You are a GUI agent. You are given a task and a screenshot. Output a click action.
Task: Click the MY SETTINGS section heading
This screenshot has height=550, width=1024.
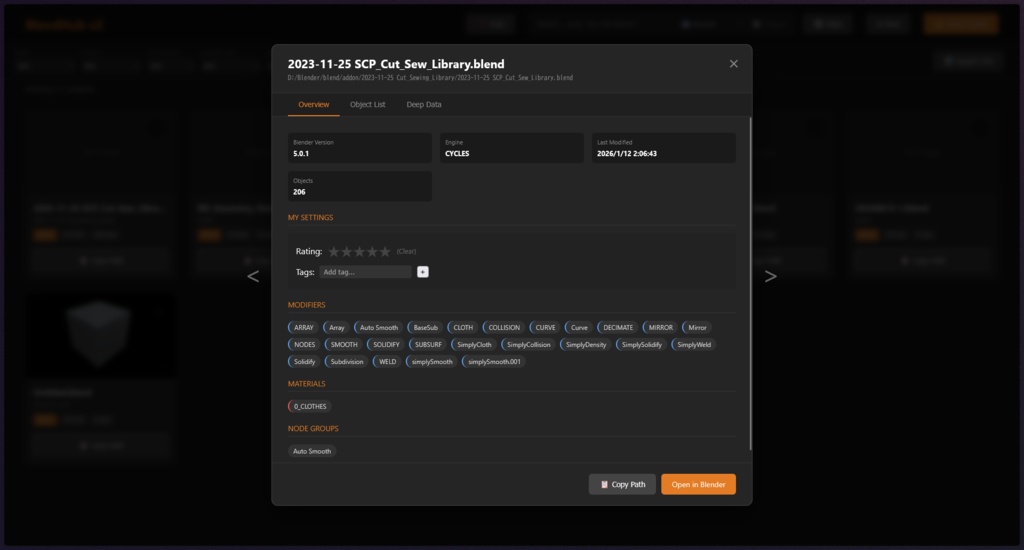pos(310,218)
